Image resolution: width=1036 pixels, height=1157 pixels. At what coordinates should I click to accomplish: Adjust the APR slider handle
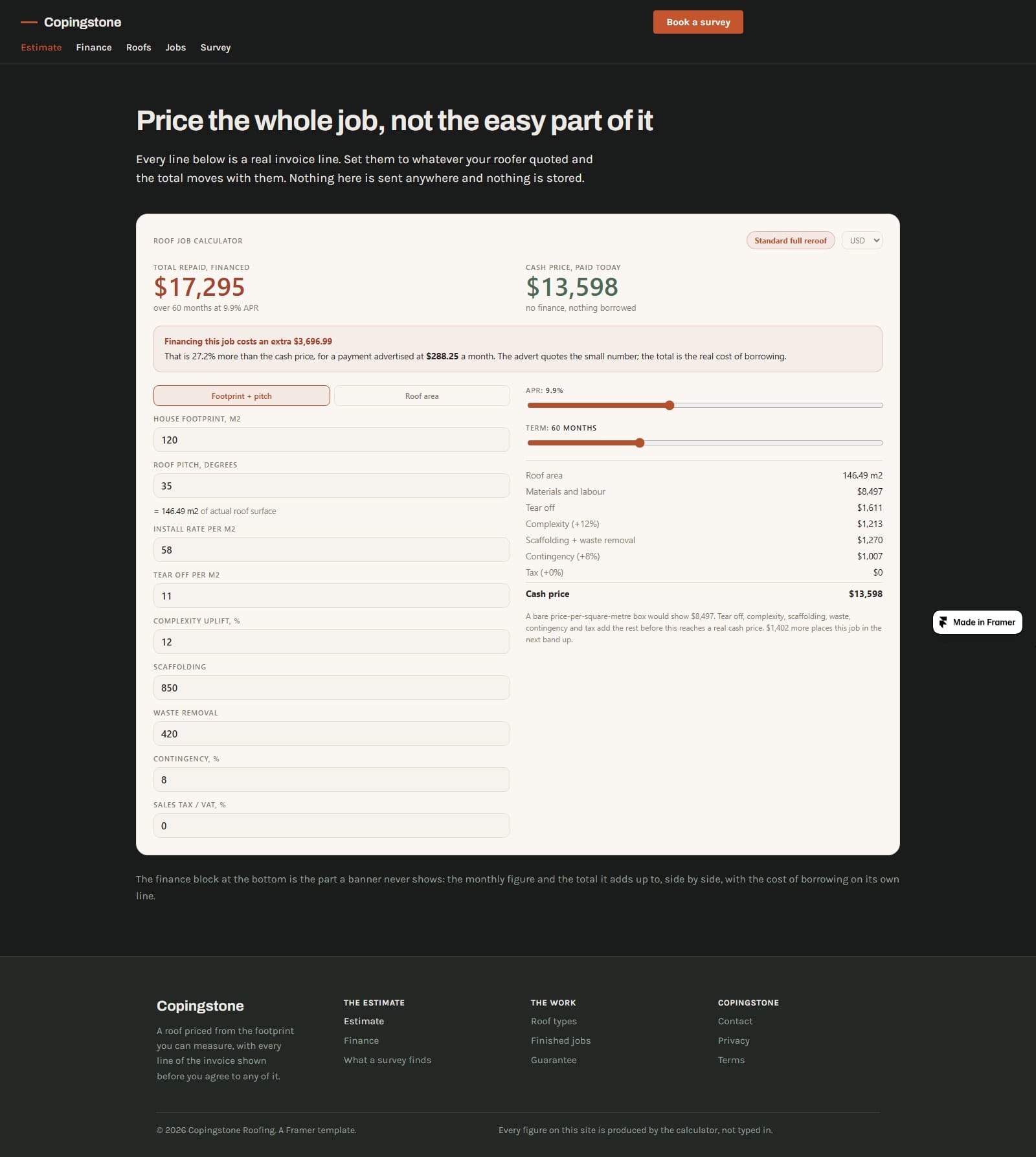[x=670, y=405]
